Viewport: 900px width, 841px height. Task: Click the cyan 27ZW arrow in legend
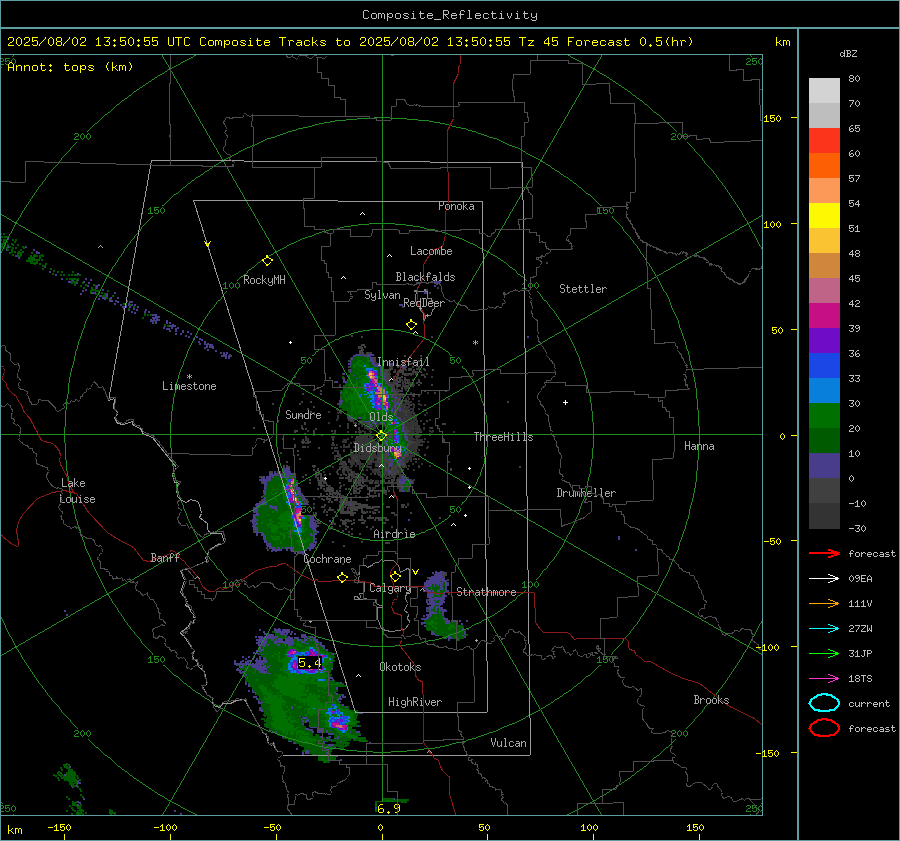(x=824, y=629)
